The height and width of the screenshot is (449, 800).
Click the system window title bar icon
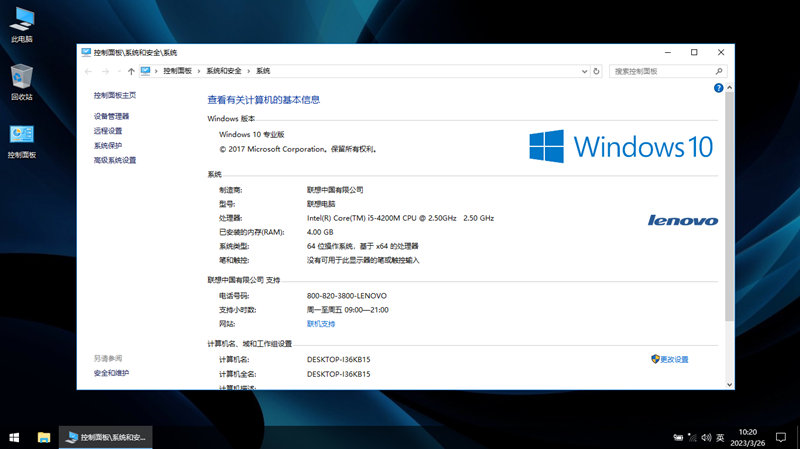pos(86,52)
